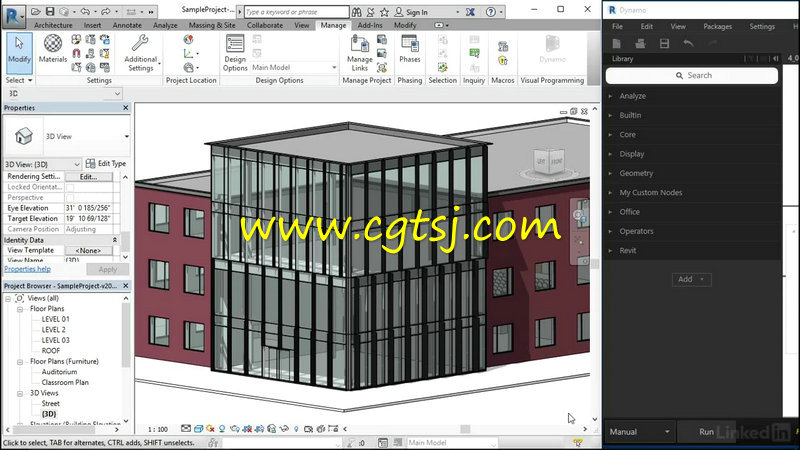Create new file in Dynamo toolbar
The image size is (800, 450).
[616, 44]
